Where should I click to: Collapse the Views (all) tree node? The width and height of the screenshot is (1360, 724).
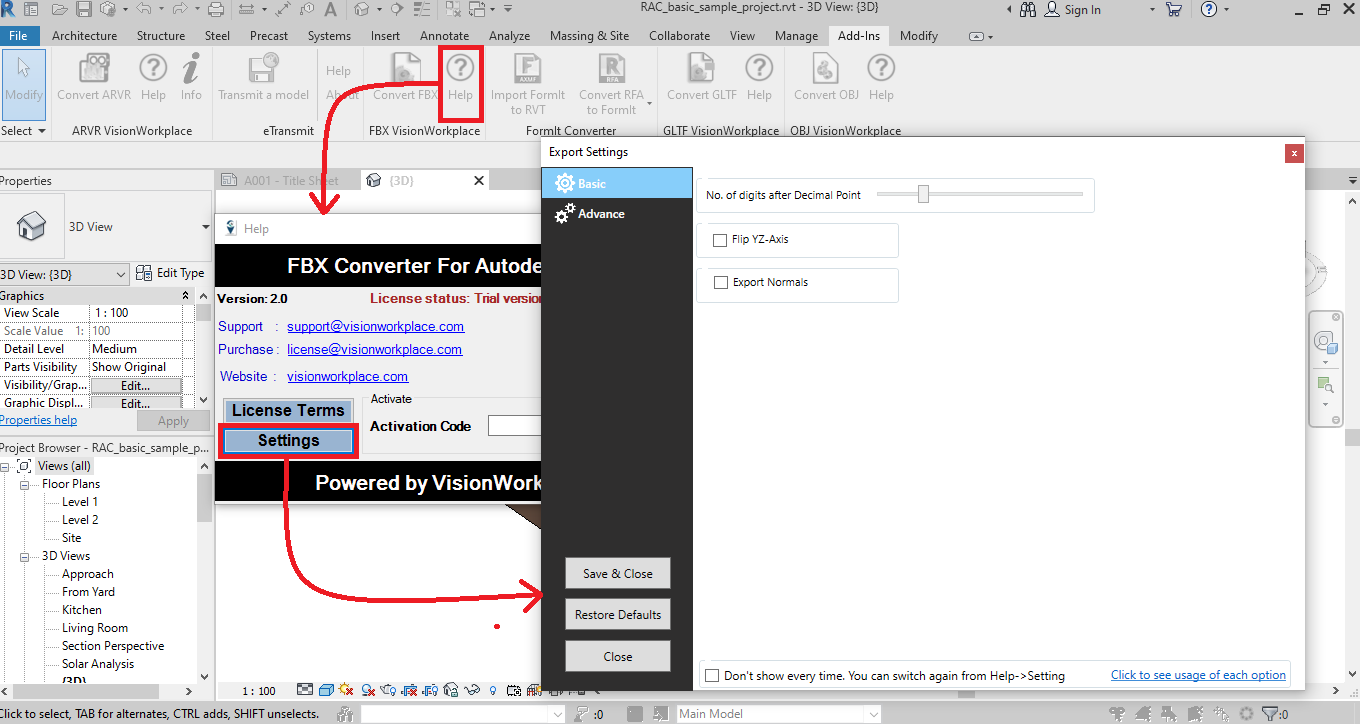coord(6,466)
